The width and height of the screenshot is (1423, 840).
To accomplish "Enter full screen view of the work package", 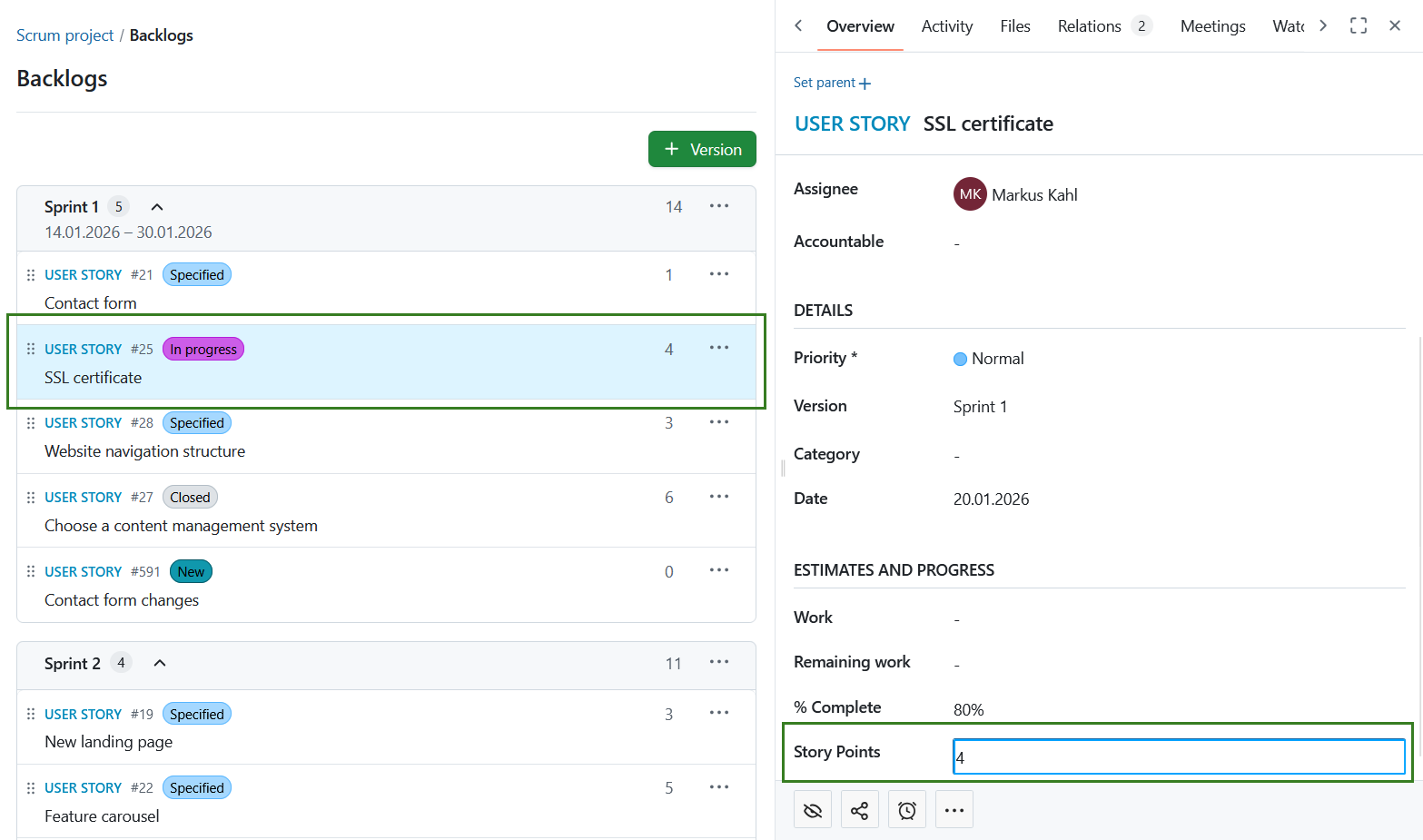I will 1358,25.
